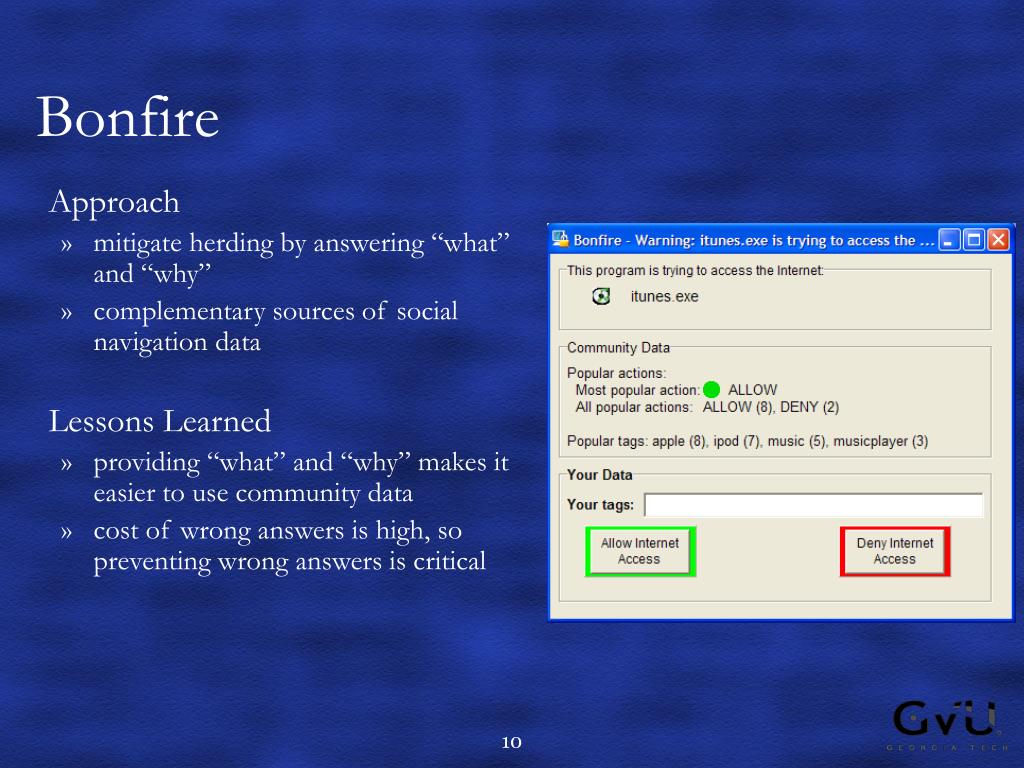Click the Popular tags line
This screenshot has width=1024, height=768.
747,441
